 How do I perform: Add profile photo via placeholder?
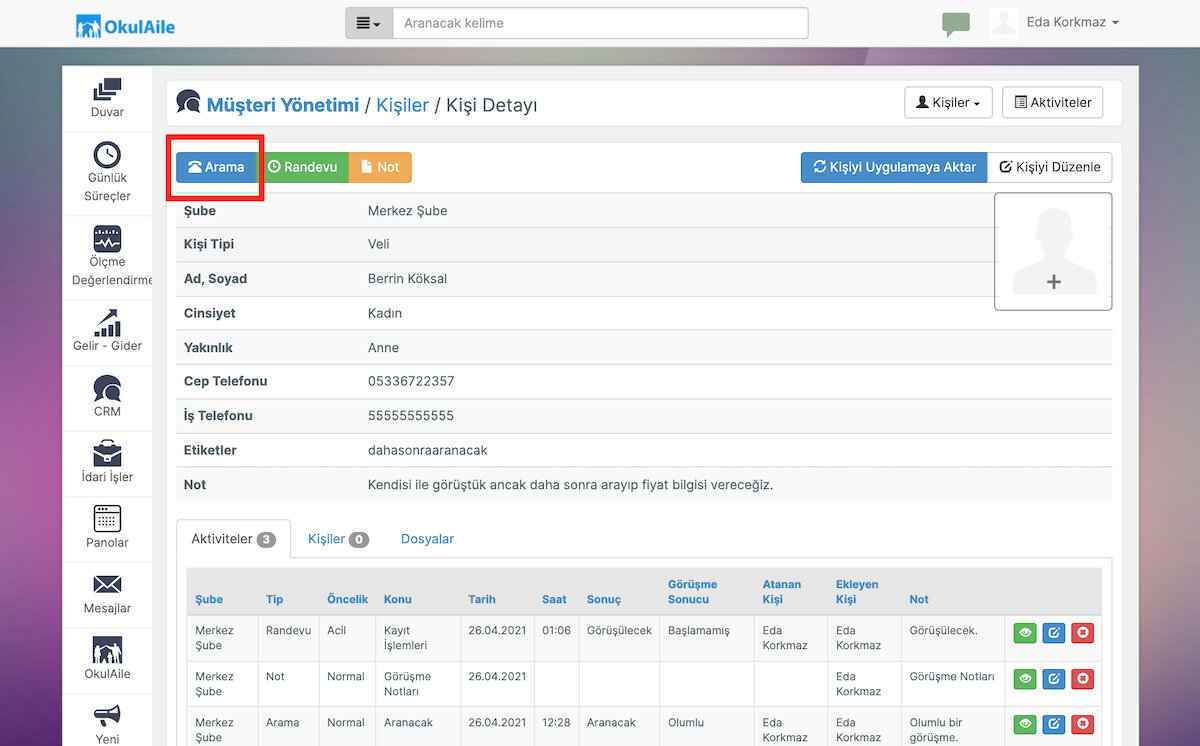pyautogui.click(x=1053, y=251)
